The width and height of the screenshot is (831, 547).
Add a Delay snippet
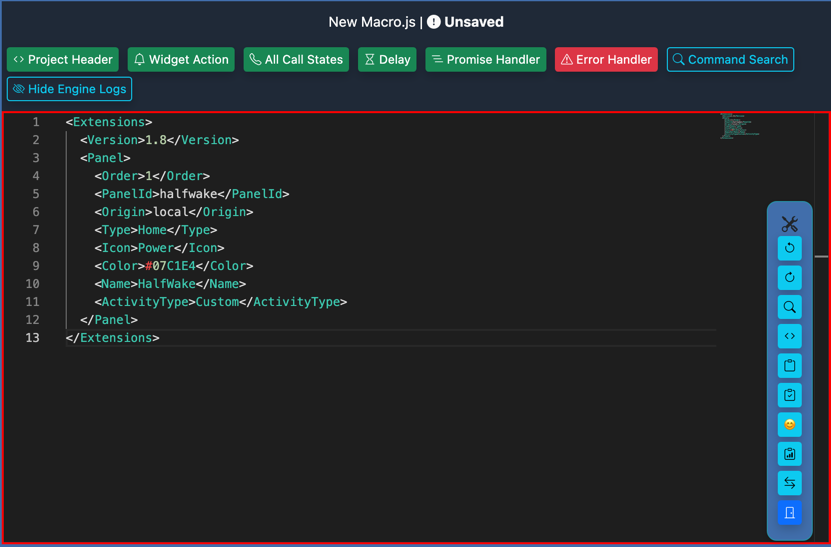[x=387, y=60]
